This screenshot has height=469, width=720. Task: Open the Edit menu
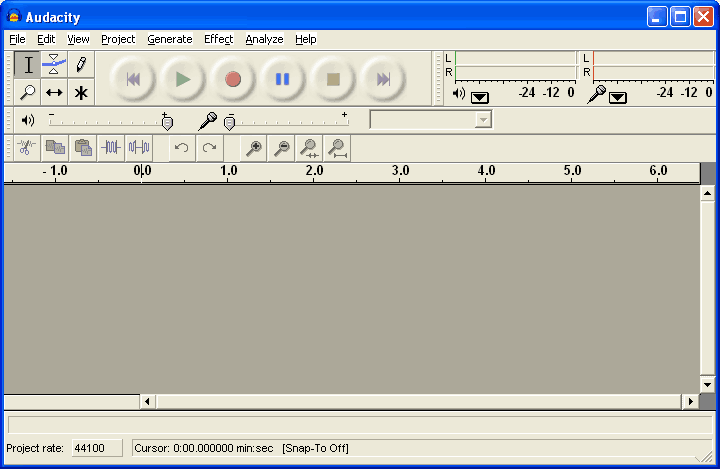pos(46,40)
